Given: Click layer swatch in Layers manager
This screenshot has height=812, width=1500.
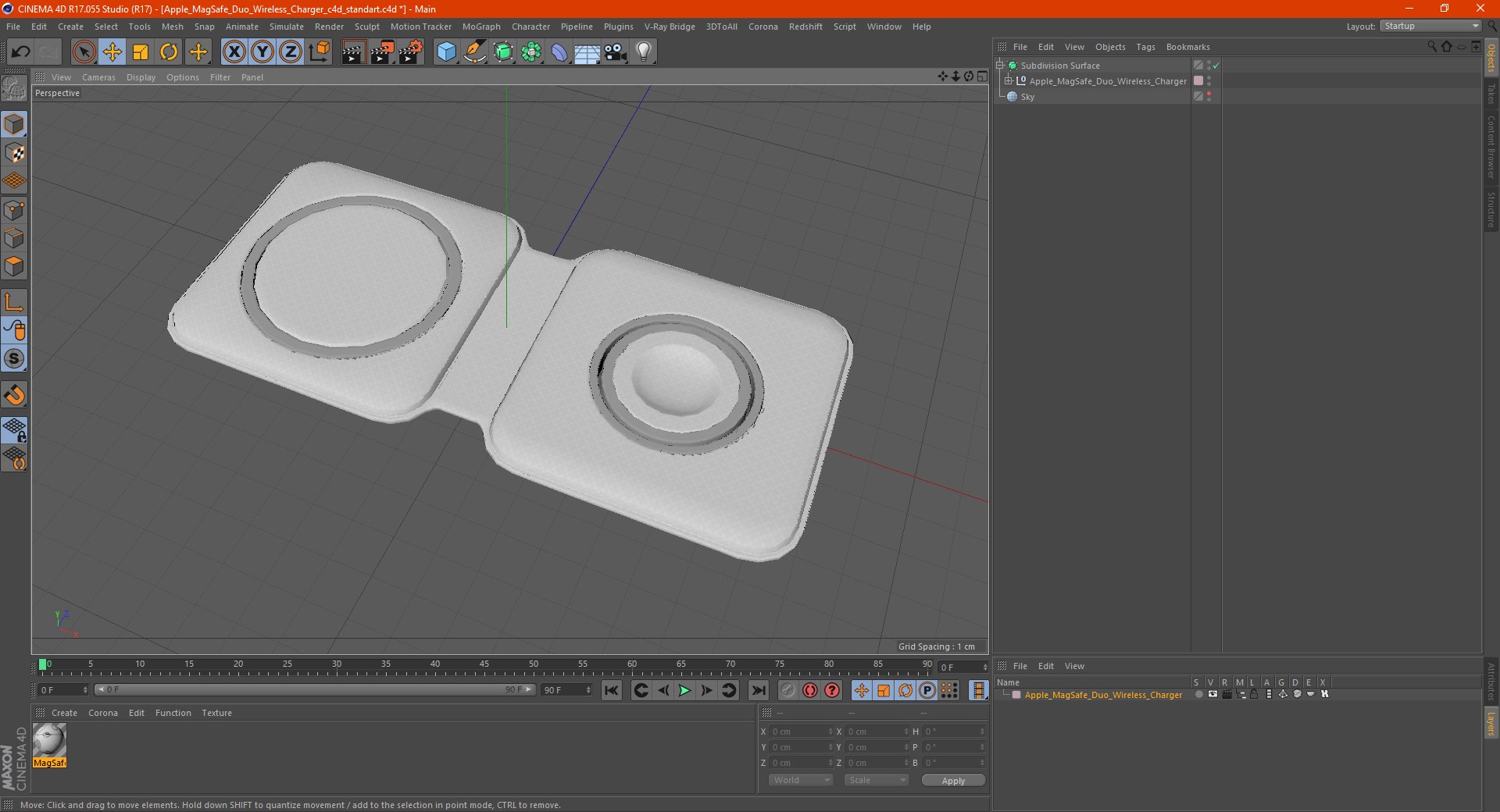Looking at the screenshot, I should pos(1016,695).
